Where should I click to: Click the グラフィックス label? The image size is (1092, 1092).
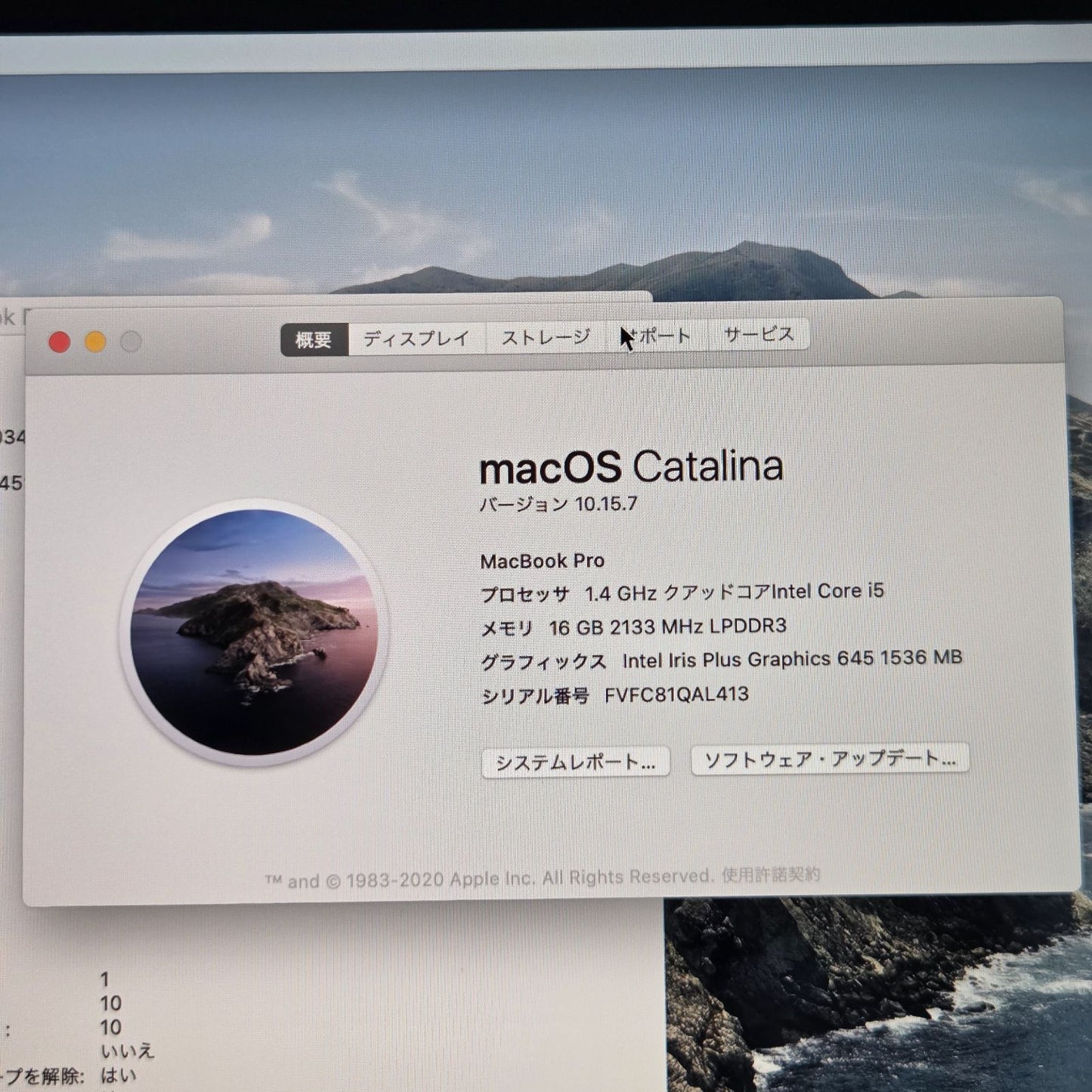543,663
